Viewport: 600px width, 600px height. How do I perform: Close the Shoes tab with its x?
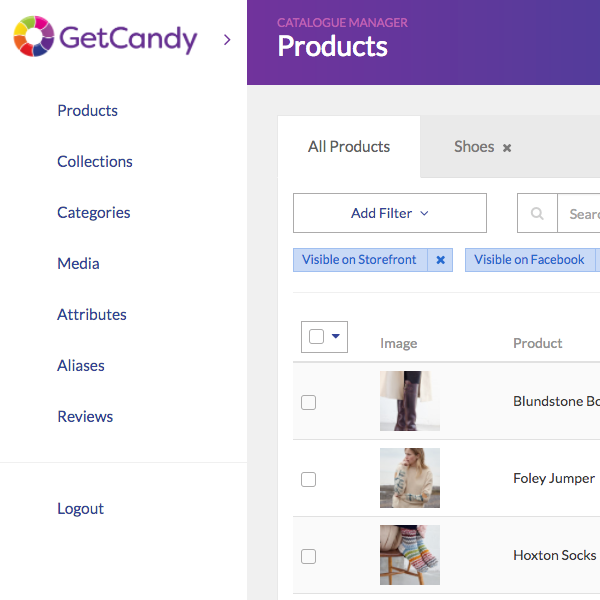[x=507, y=148]
